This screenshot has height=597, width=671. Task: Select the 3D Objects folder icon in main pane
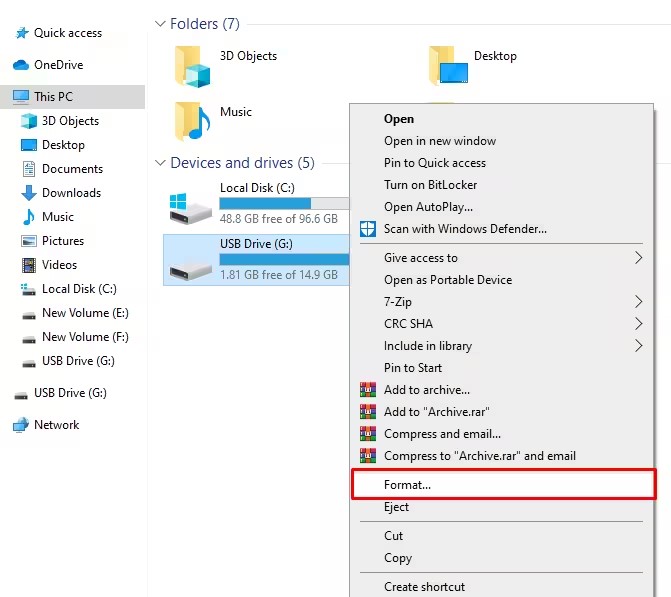pyautogui.click(x=194, y=65)
